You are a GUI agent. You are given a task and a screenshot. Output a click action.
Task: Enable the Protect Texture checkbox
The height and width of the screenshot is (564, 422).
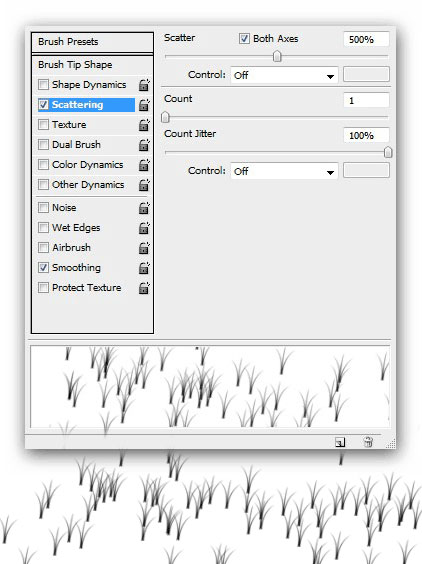pyautogui.click(x=43, y=287)
